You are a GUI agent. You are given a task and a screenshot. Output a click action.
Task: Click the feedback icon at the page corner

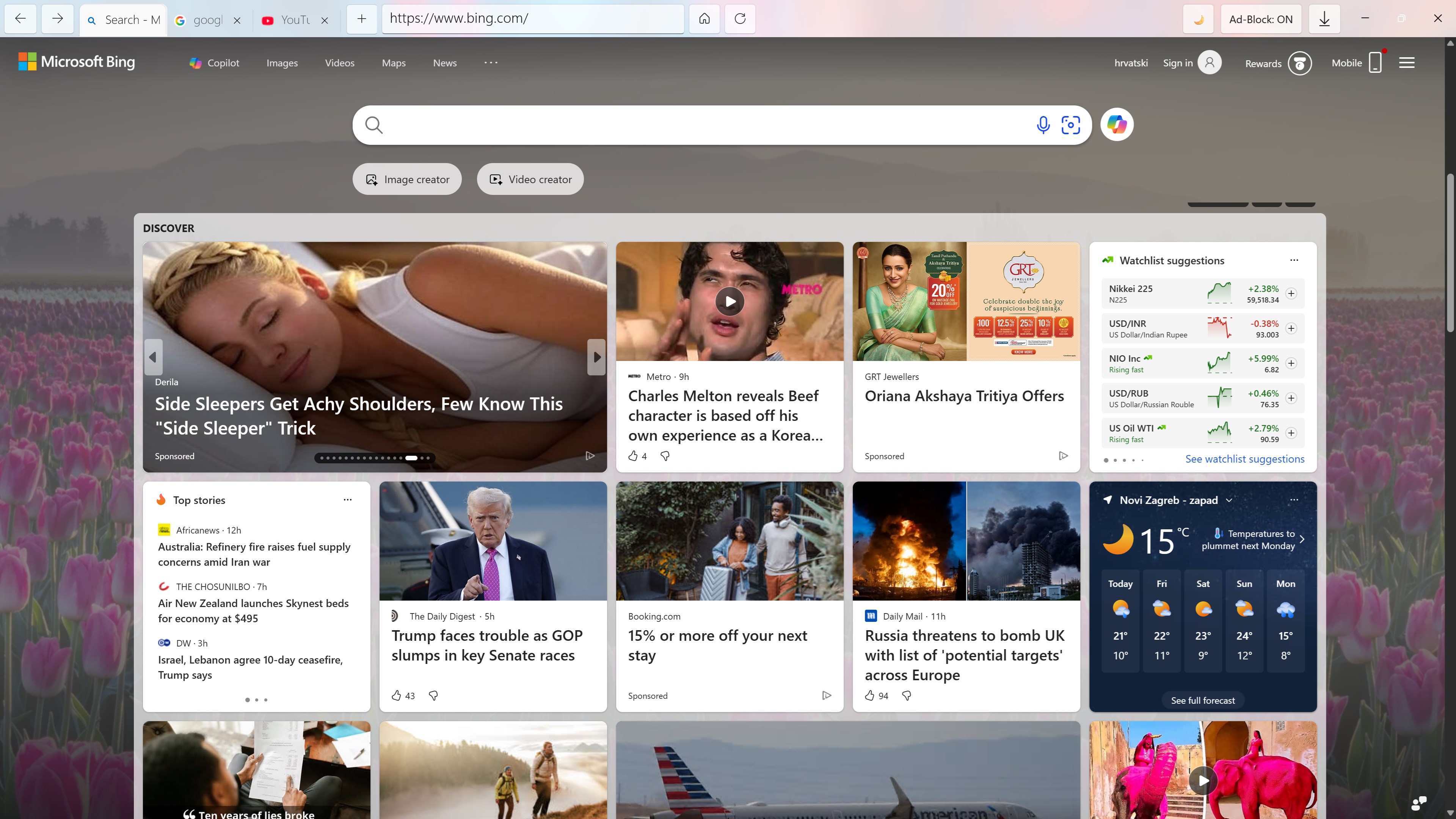tap(1419, 803)
